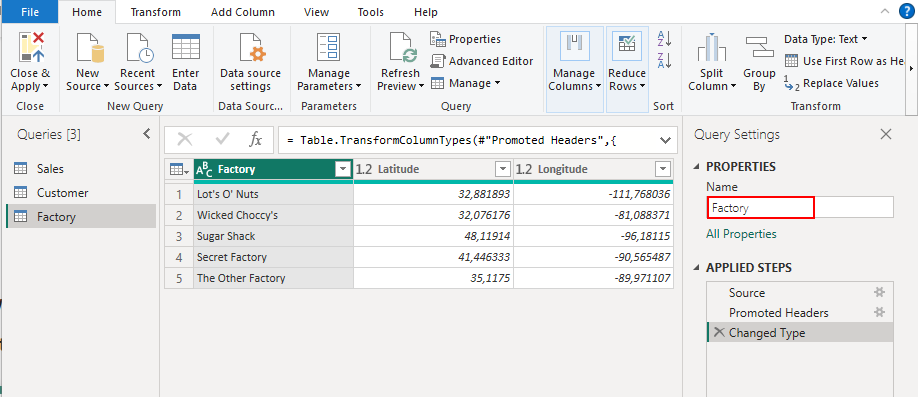Viewport: 918px width, 397px height.
Task: Switch to the Tools tab
Action: (371, 12)
